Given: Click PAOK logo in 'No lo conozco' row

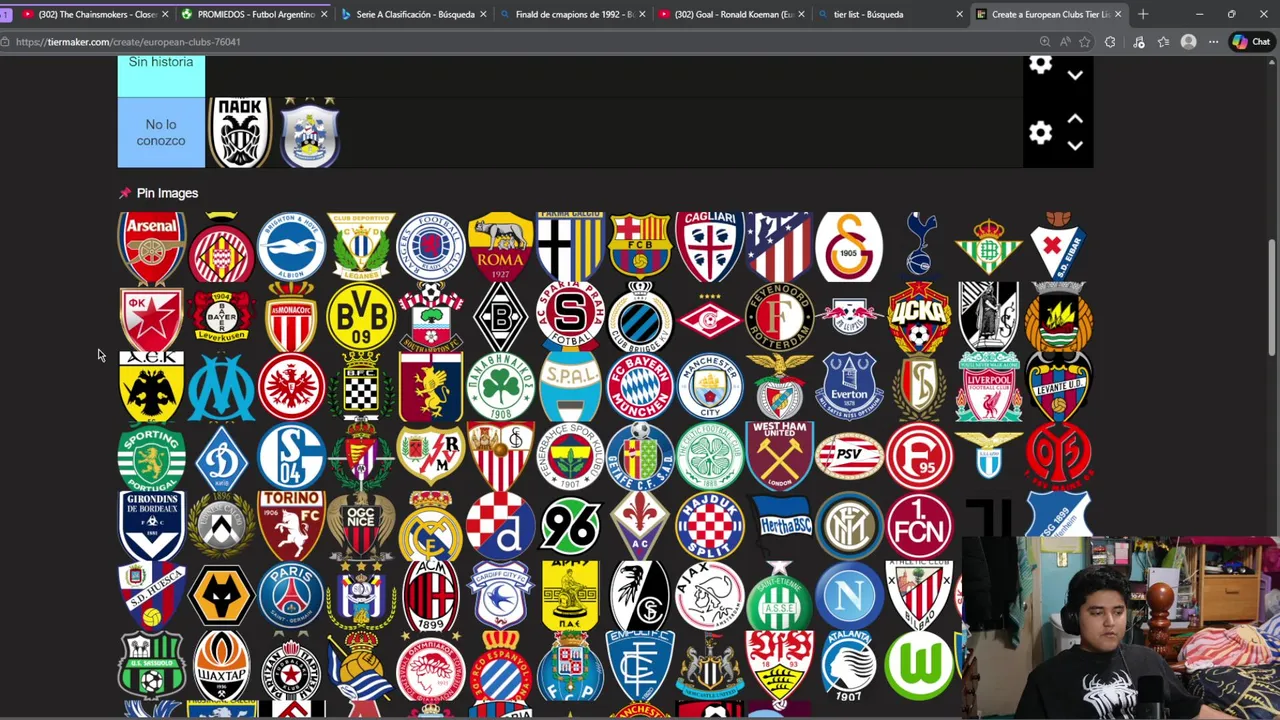Looking at the screenshot, I should click(x=240, y=132).
